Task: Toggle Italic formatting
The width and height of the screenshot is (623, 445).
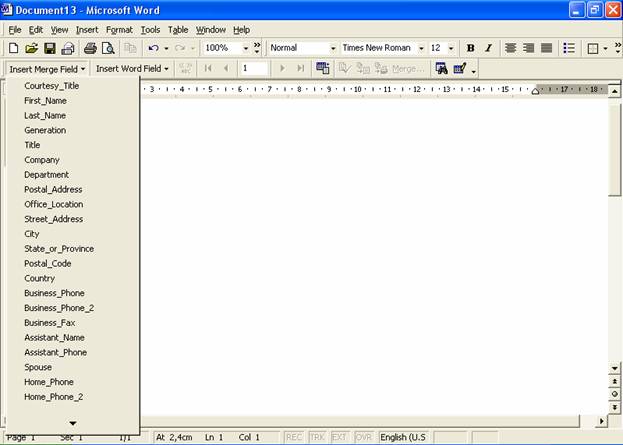Action: pos(488,48)
